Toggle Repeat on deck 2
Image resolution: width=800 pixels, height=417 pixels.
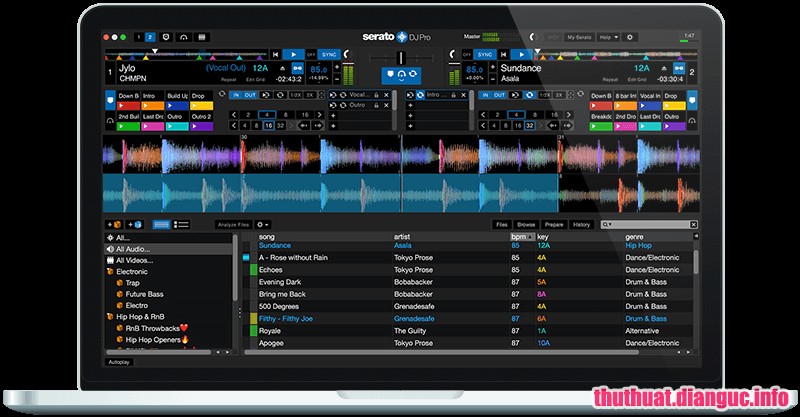click(610, 80)
